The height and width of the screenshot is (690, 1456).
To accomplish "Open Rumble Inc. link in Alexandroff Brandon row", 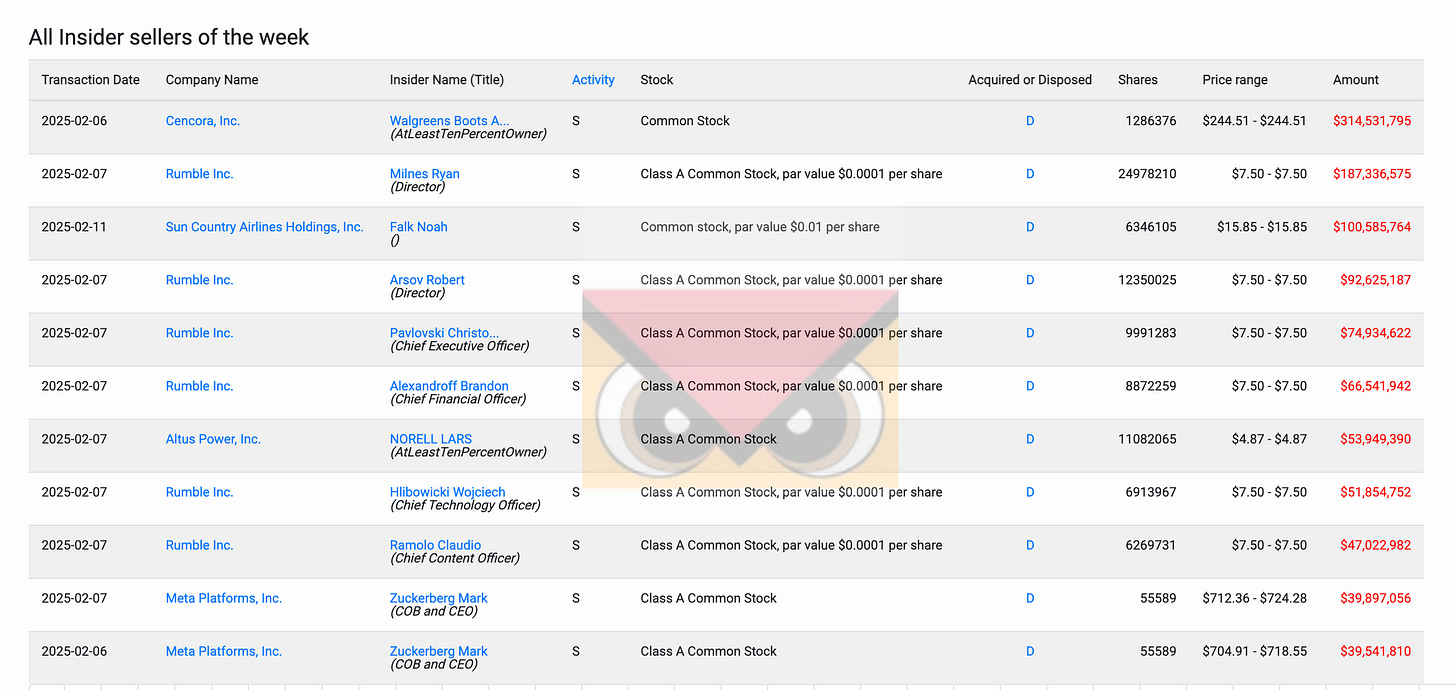I will [x=200, y=386].
